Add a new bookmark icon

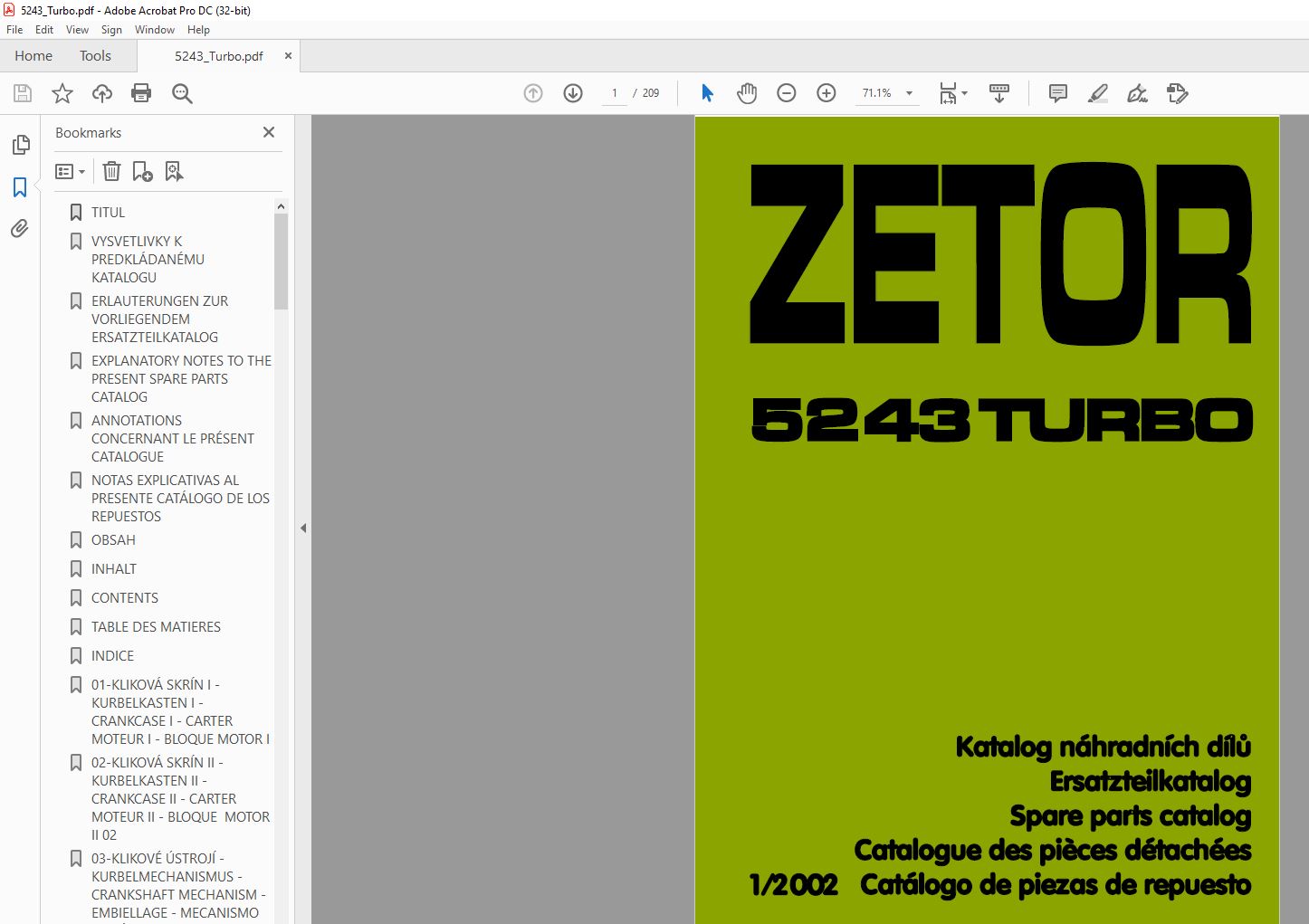click(142, 171)
